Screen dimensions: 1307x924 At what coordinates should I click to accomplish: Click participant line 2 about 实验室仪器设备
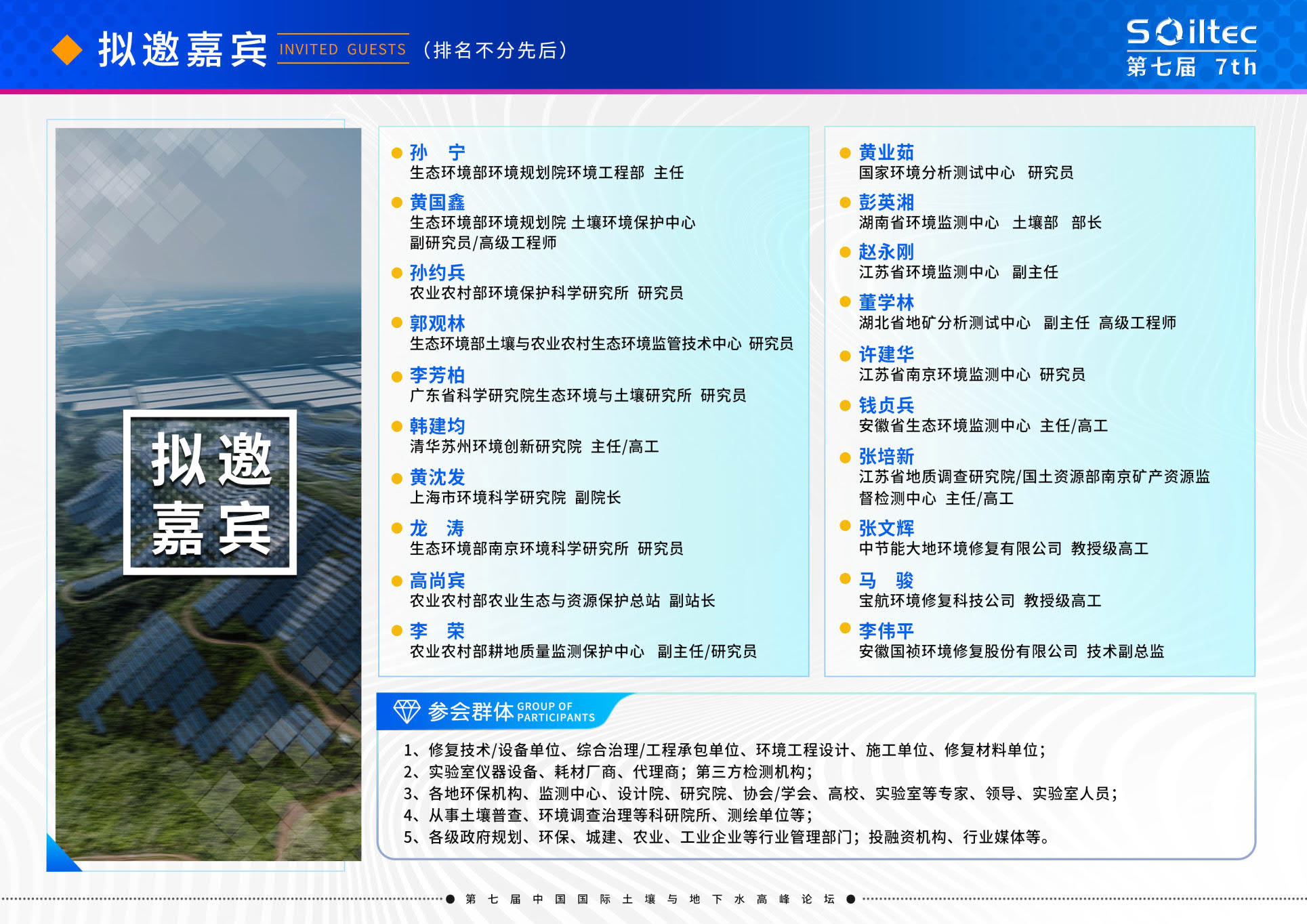click(x=608, y=772)
